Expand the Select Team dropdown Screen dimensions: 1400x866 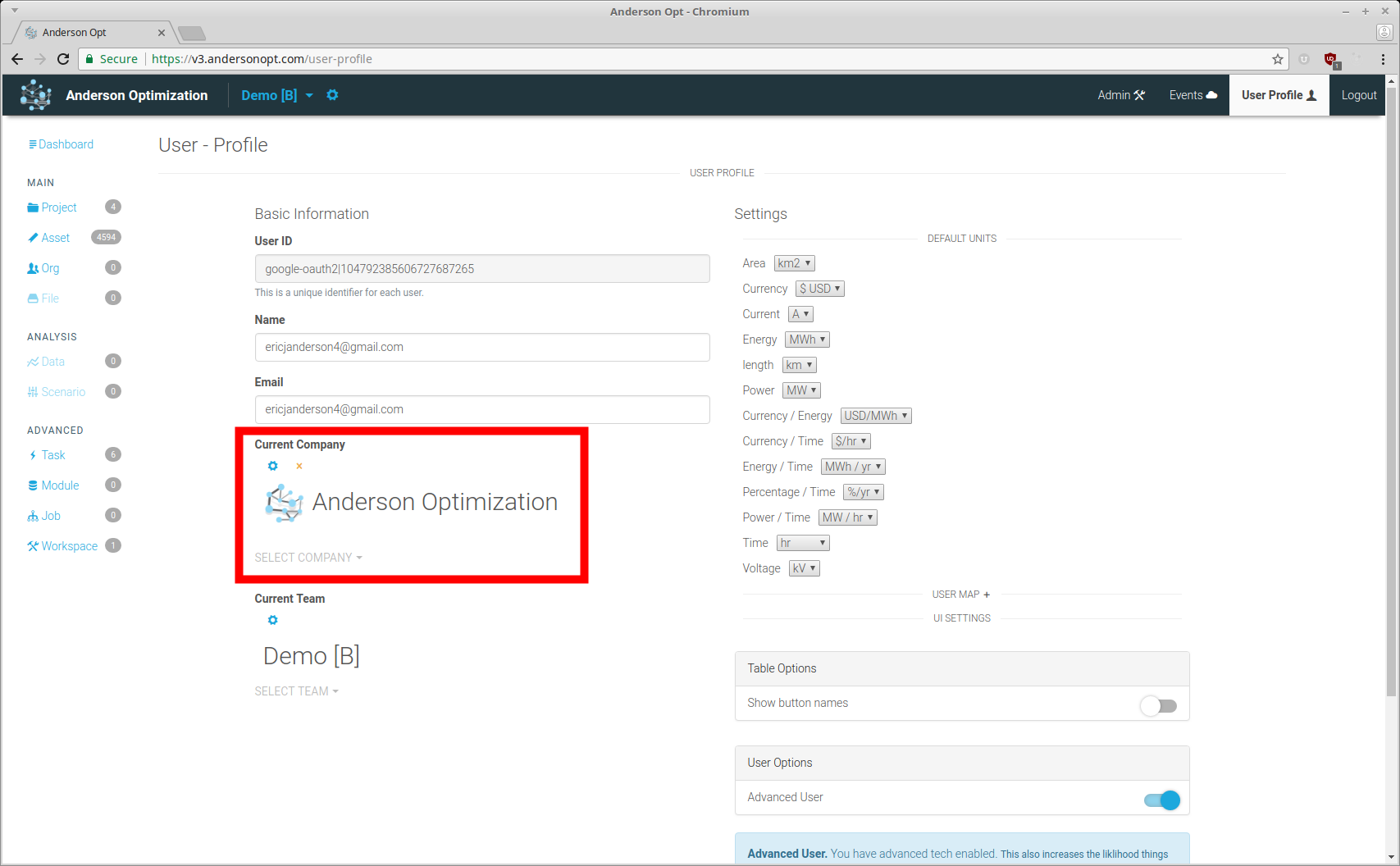point(296,691)
